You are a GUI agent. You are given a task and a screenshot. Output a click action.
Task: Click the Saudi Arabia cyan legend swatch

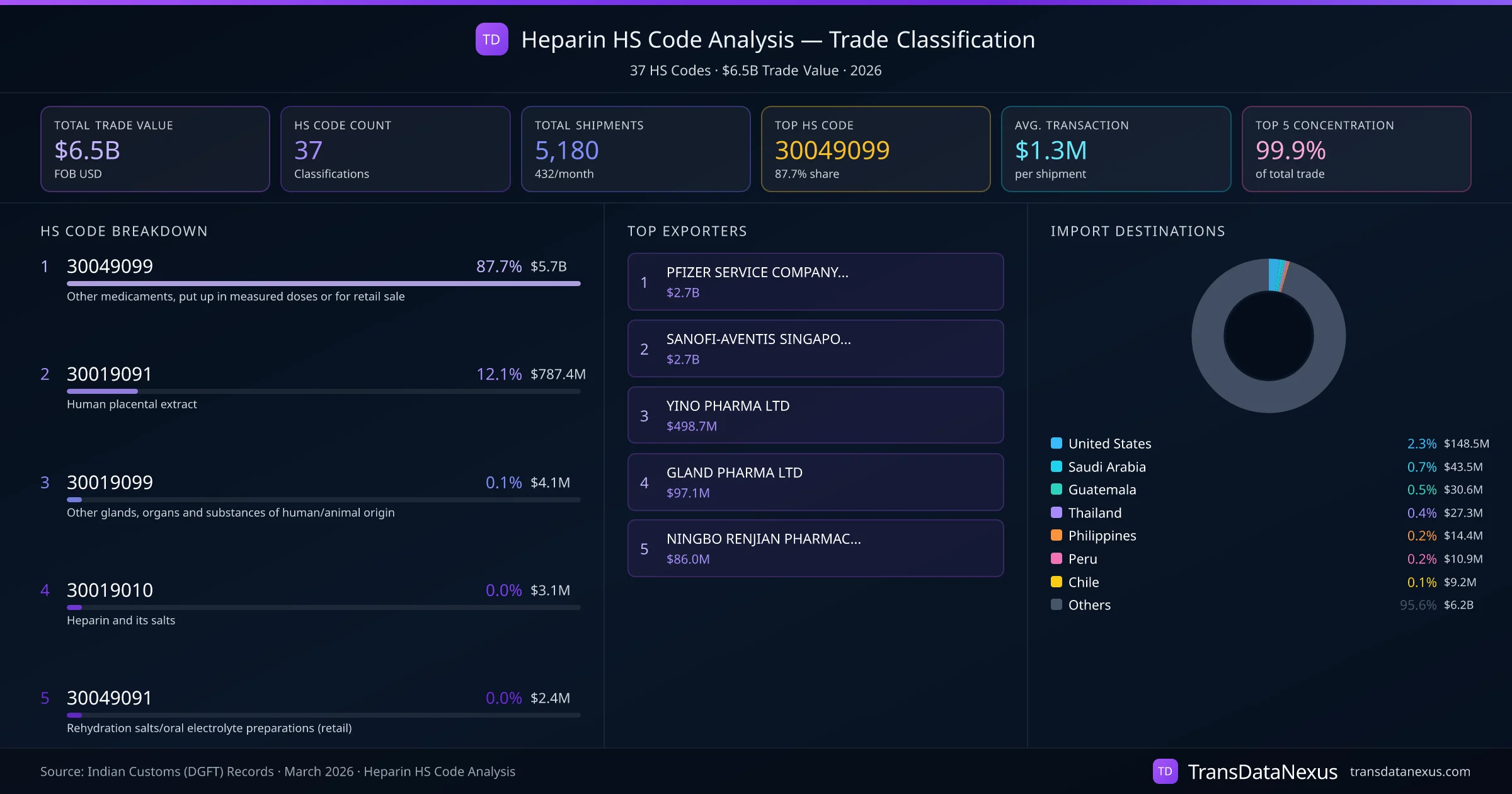click(1057, 466)
